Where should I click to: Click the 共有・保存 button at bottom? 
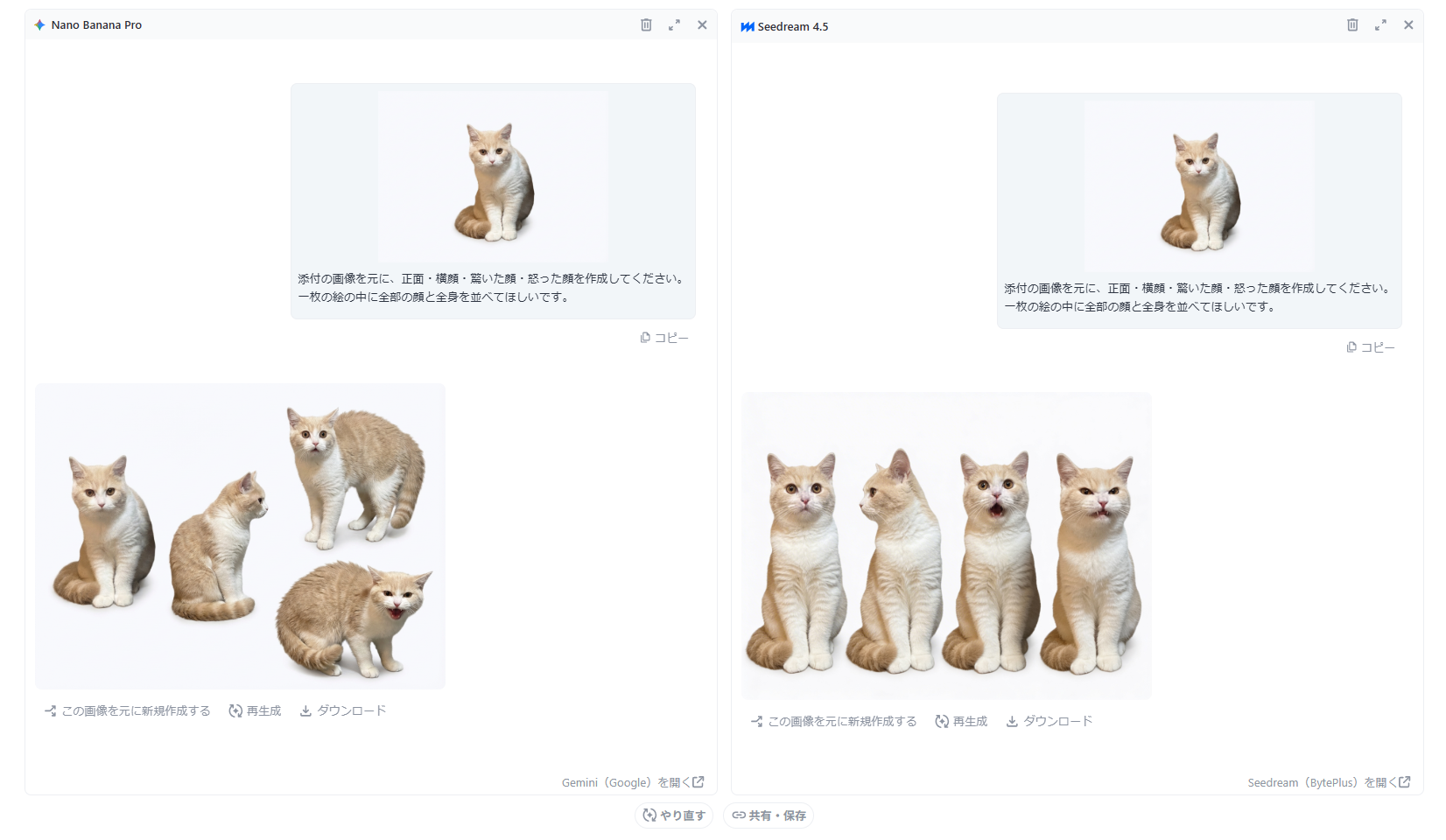coord(768,815)
